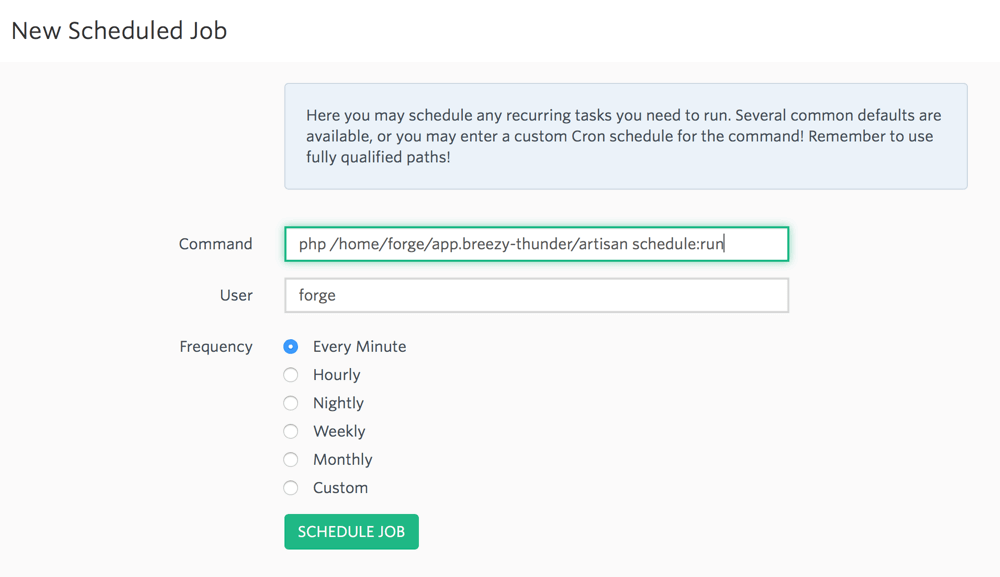This screenshot has height=577, width=1000.
Task: Click the New Scheduled Job page heading
Action: 118,31
